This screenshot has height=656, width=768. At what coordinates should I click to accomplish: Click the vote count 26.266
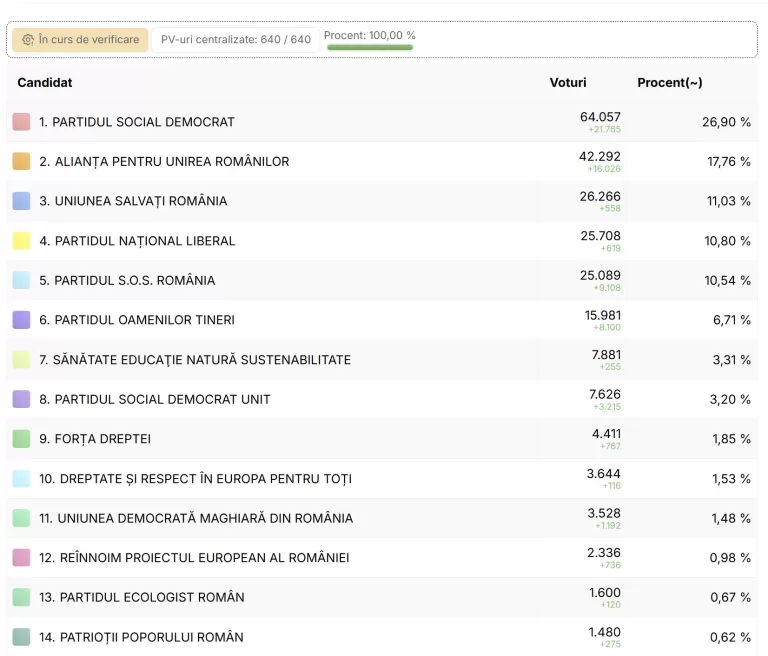[x=600, y=196]
